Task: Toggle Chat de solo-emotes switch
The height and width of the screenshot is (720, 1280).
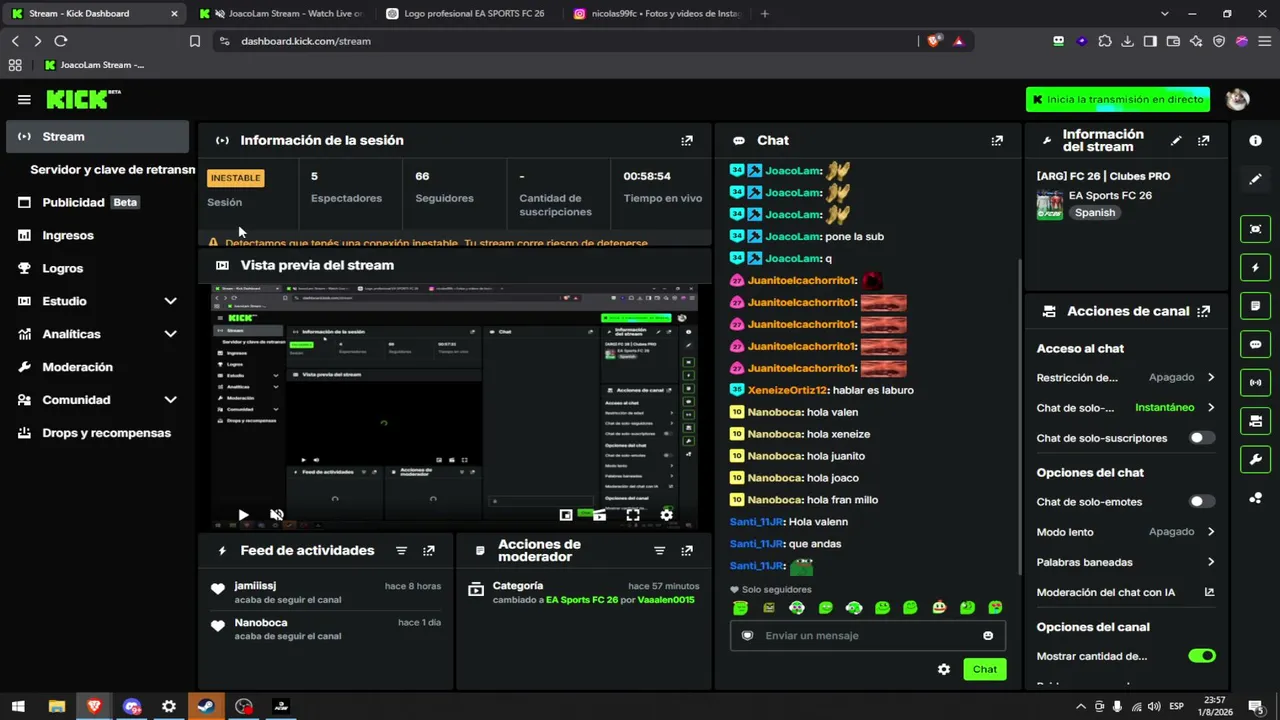Action: (1202, 501)
